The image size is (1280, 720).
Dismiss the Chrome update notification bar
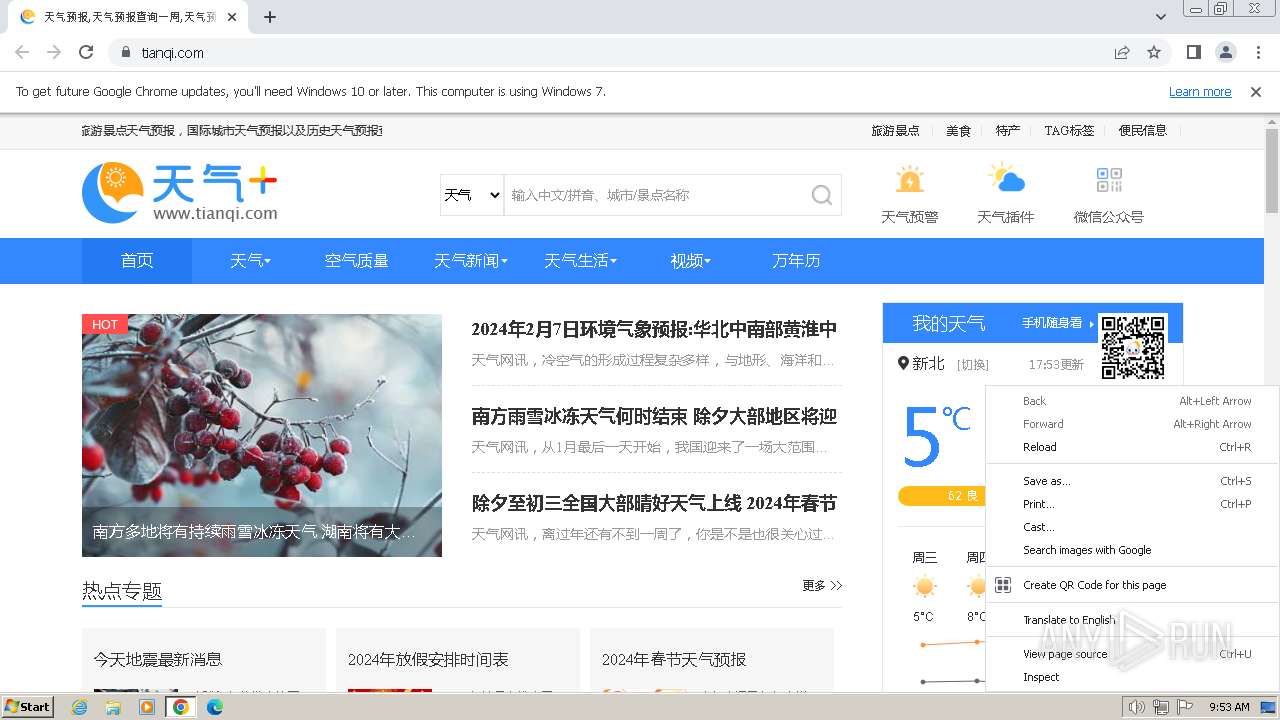pos(1256,91)
